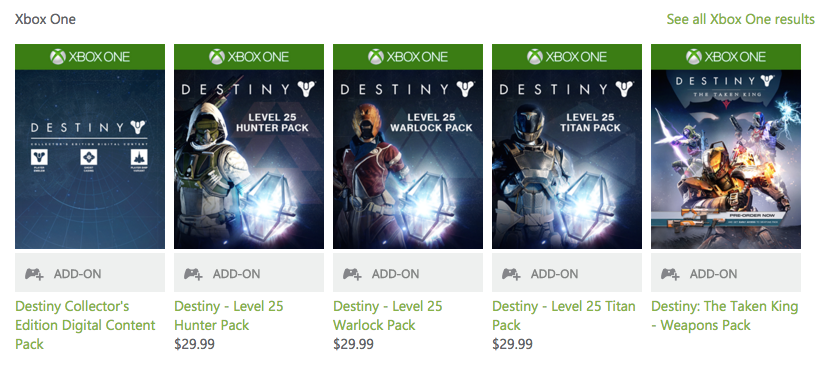Click the add-on controller icon under Collector's Edition

point(34,274)
